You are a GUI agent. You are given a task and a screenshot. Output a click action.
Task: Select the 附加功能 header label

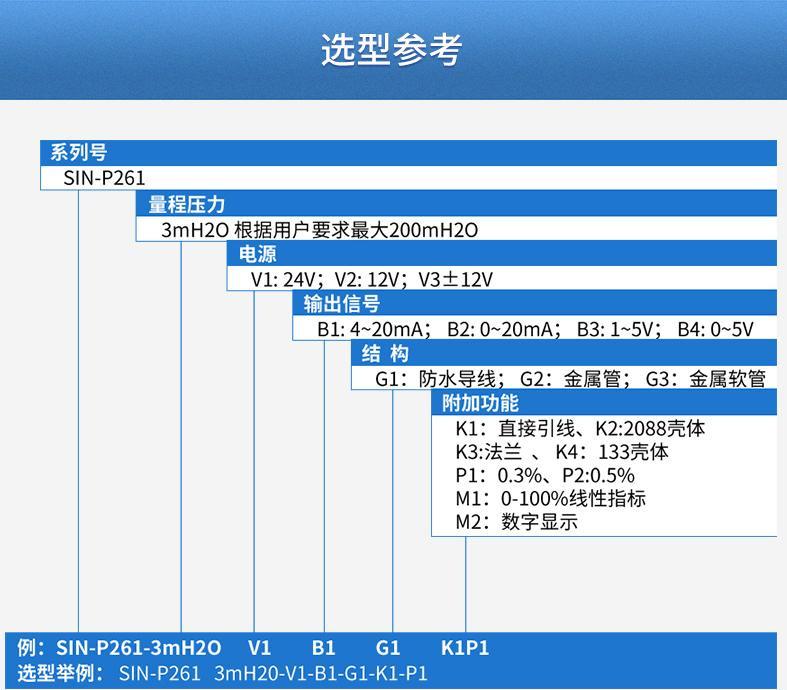[x=480, y=403]
